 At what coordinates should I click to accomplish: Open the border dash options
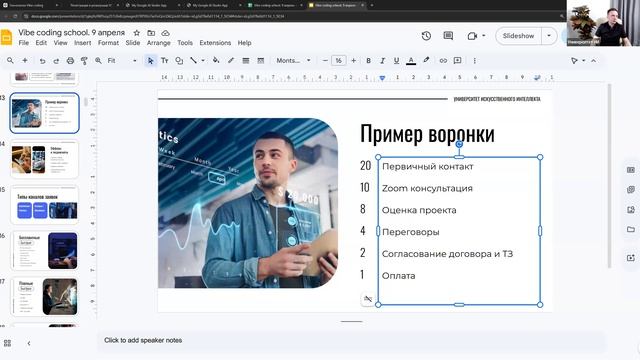[x=260, y=60]
